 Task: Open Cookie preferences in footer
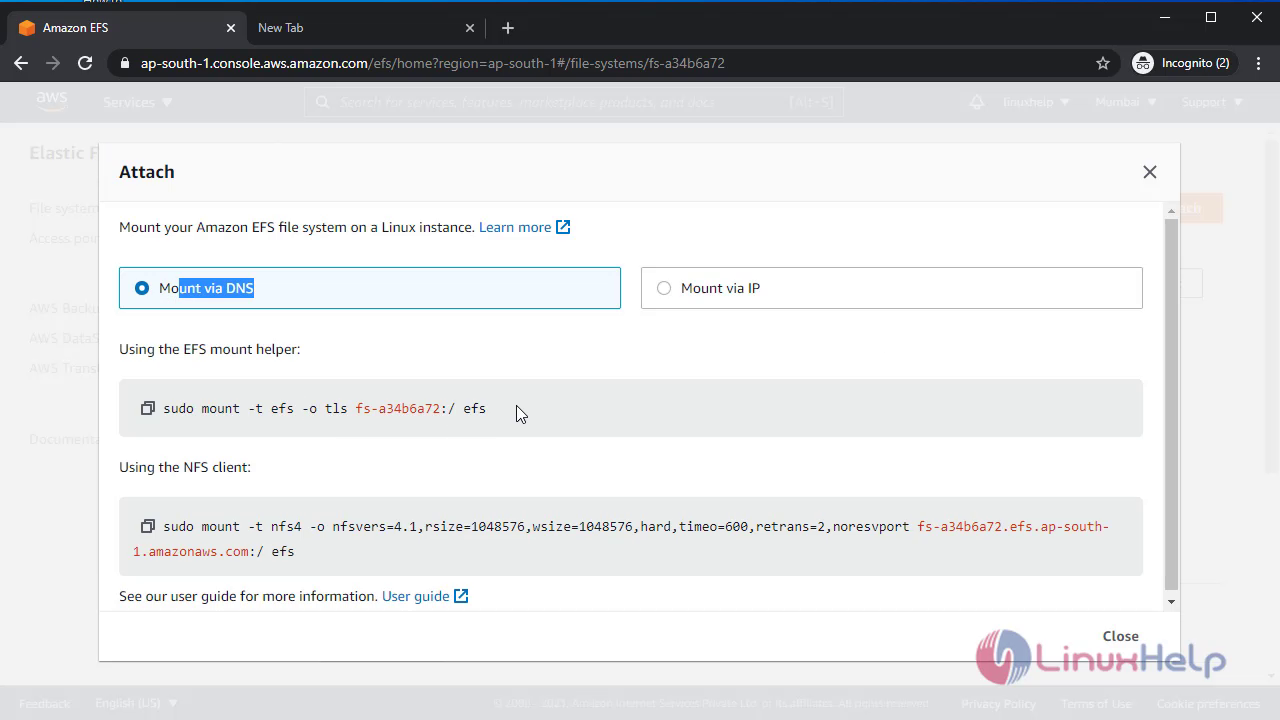click(1208, 703)
